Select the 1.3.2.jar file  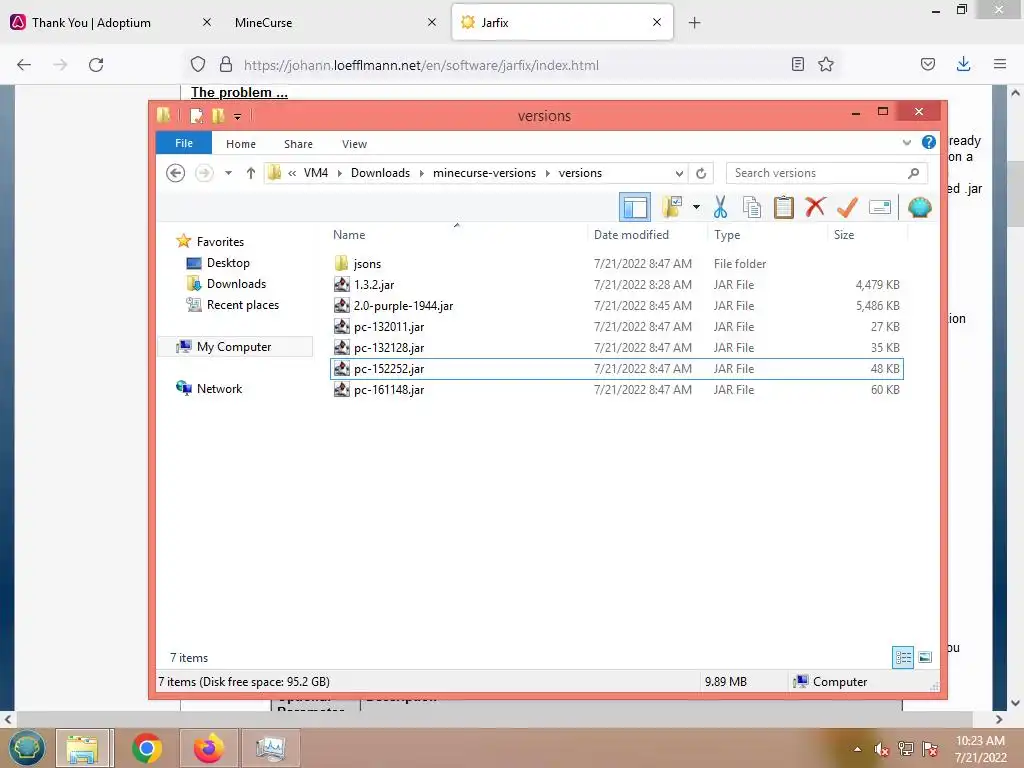(x=617, y=285)
